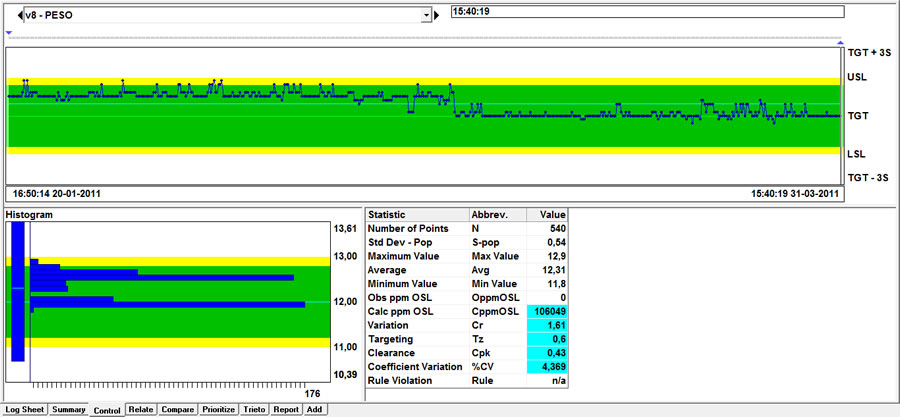
Task: Open the Prioritize tab
Action: tap(219, 409)
